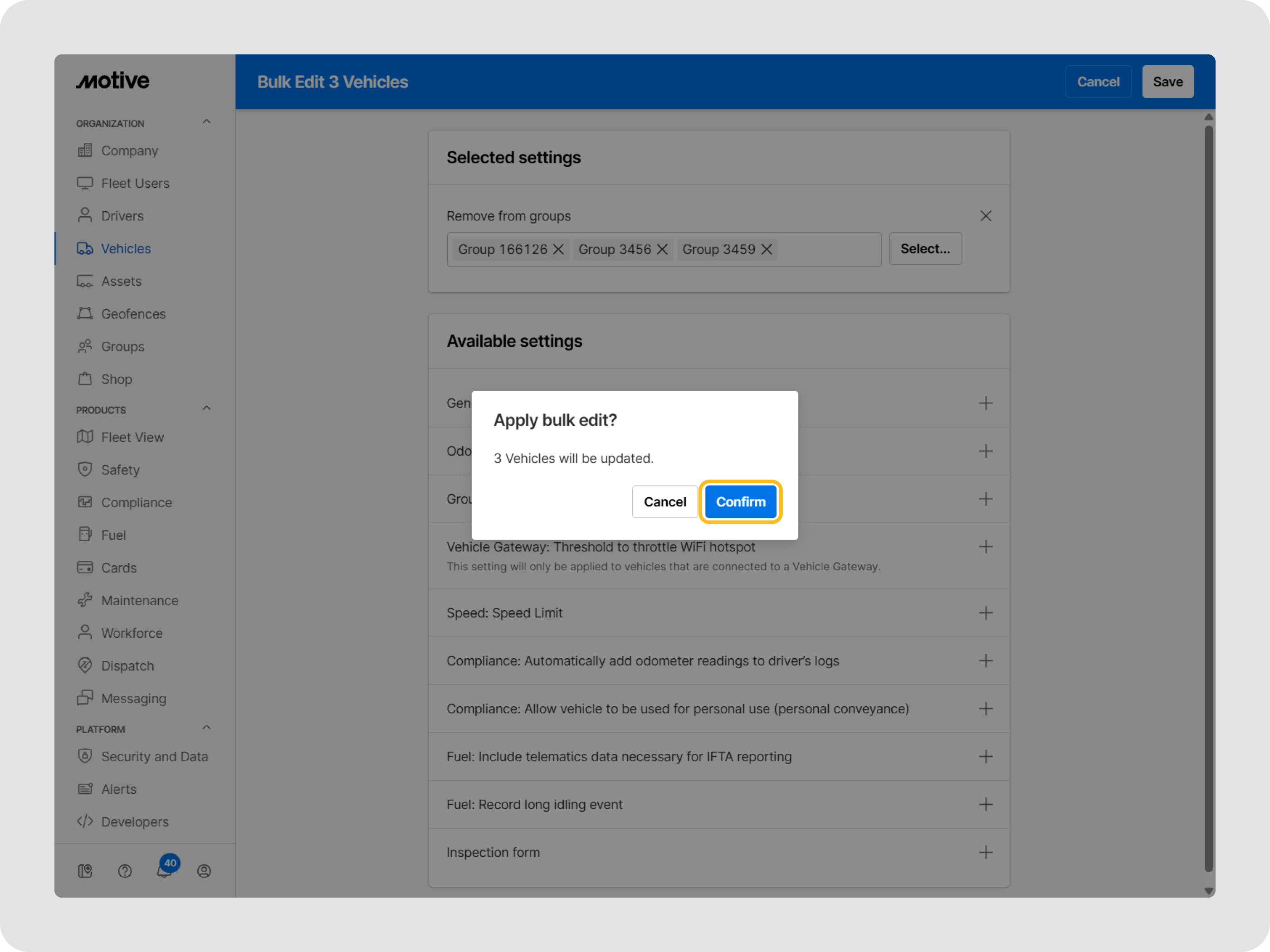Collapse the Products section

point(207,408)
